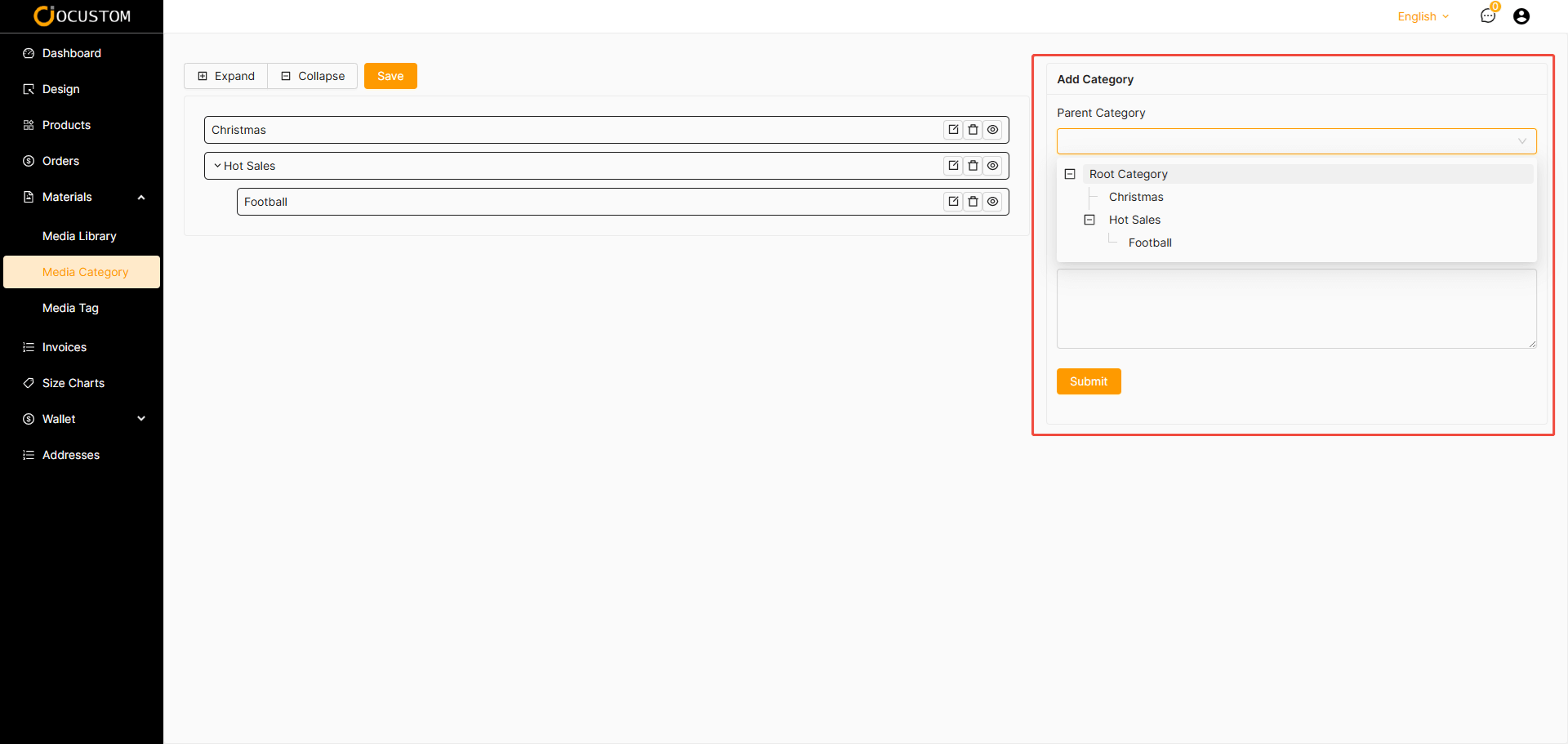Screen dimensions: 1568x744
Task: Go to Size Charts page
Action: (x=73, y=383)
